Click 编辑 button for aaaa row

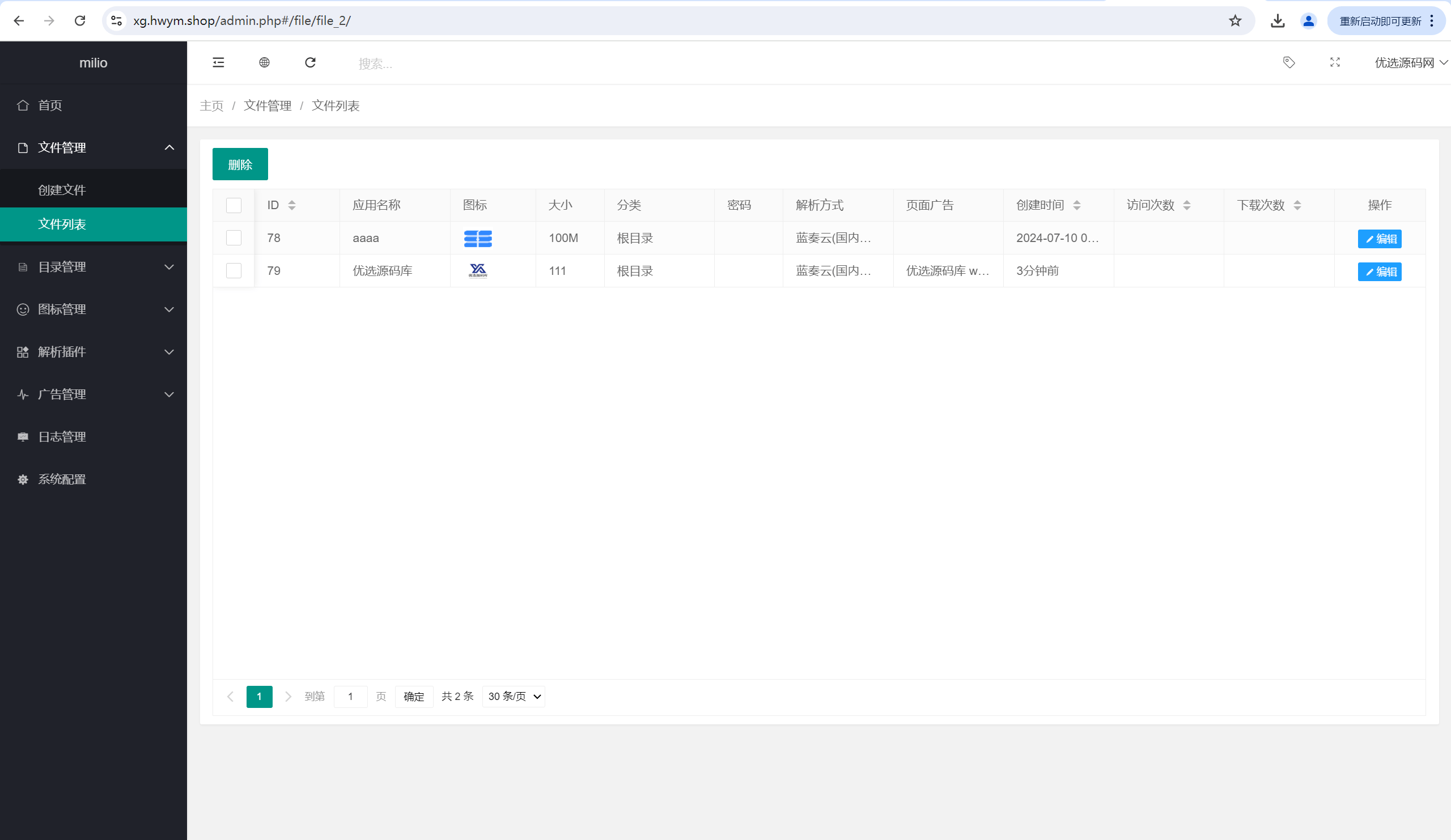coord(1380,239)
